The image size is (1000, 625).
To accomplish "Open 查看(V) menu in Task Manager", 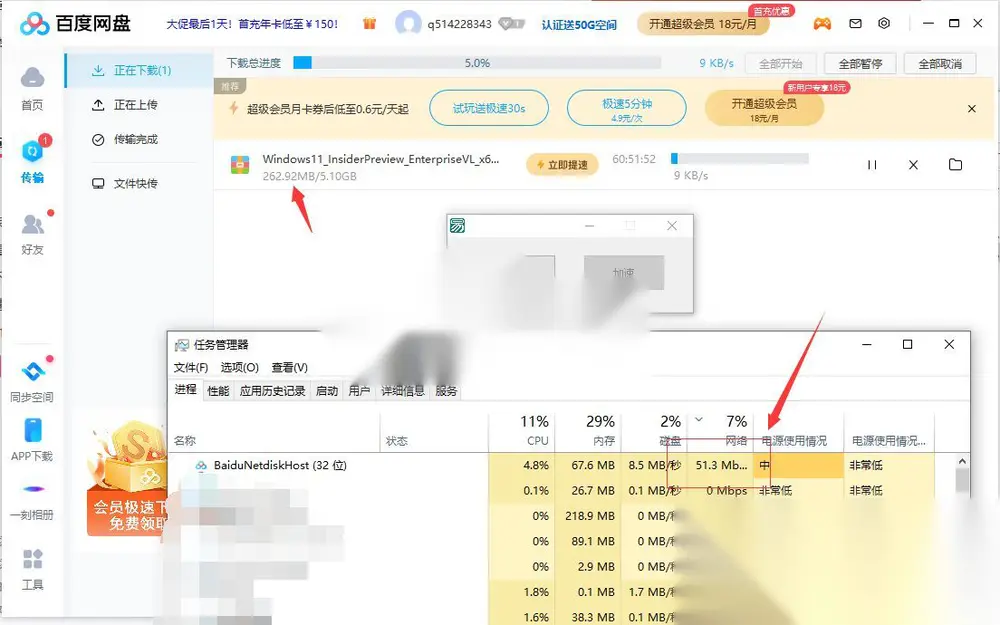I will click(x=290, y=367).
